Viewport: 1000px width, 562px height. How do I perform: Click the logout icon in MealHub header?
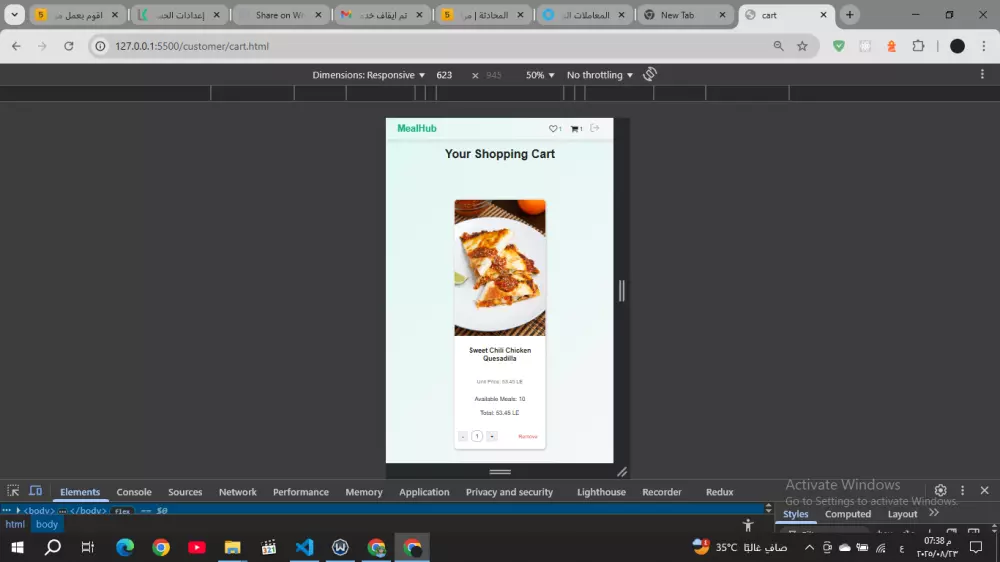tap(595, 128)
